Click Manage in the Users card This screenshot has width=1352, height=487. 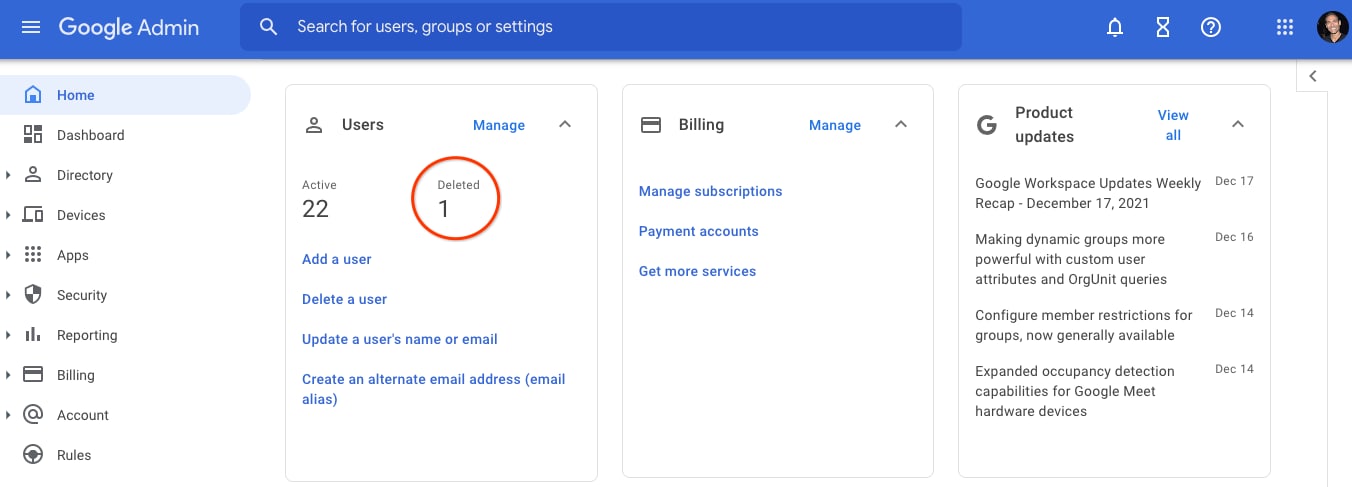[499, 125]
